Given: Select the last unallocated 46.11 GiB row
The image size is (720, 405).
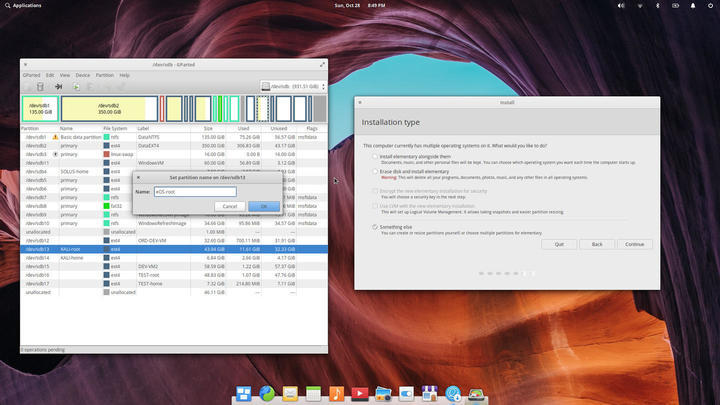Looking at the screenshot, I should tap(174, 292).
